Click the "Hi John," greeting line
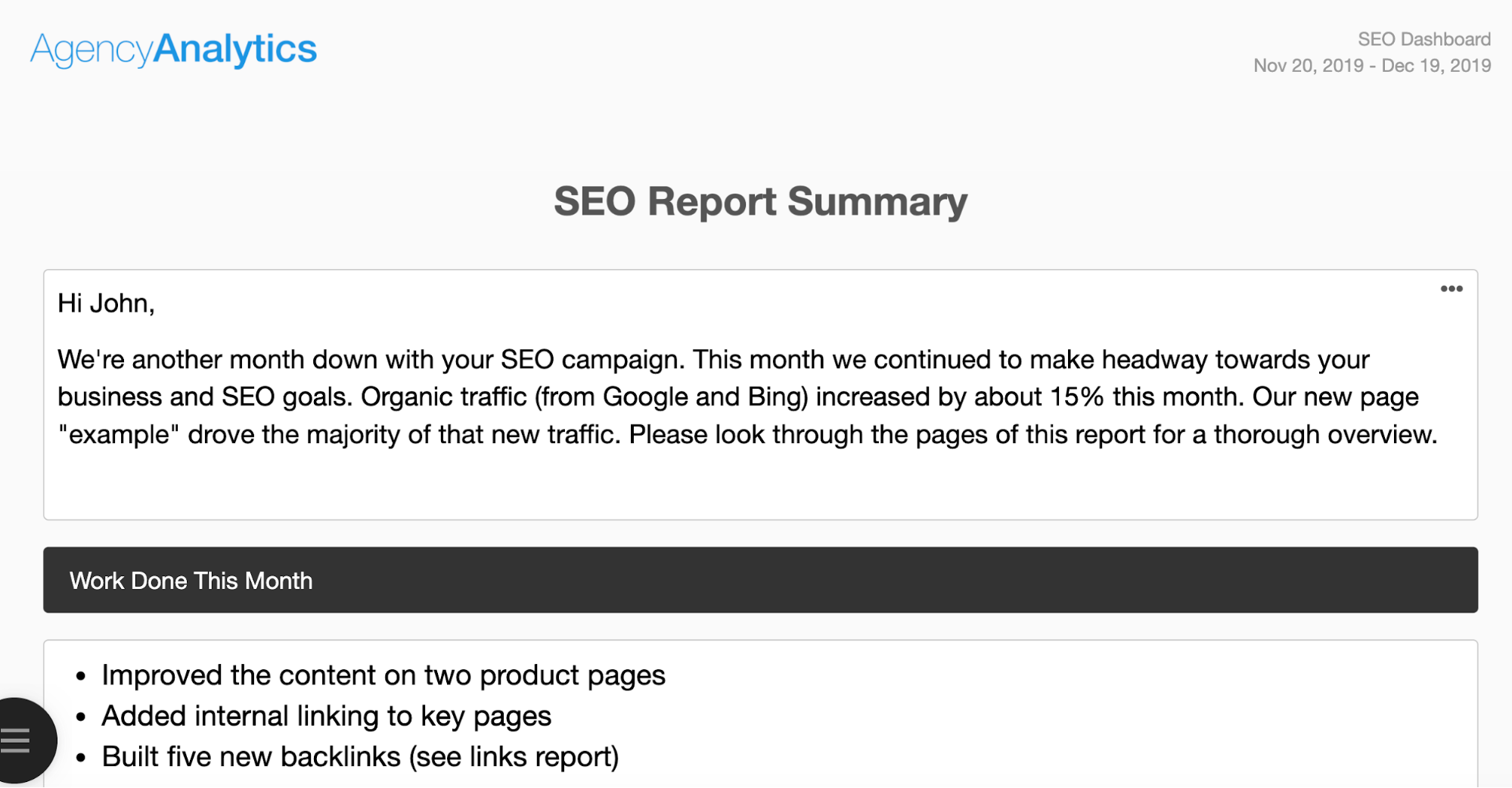The width and height of the screenshot is (1512, 788). 106,303
